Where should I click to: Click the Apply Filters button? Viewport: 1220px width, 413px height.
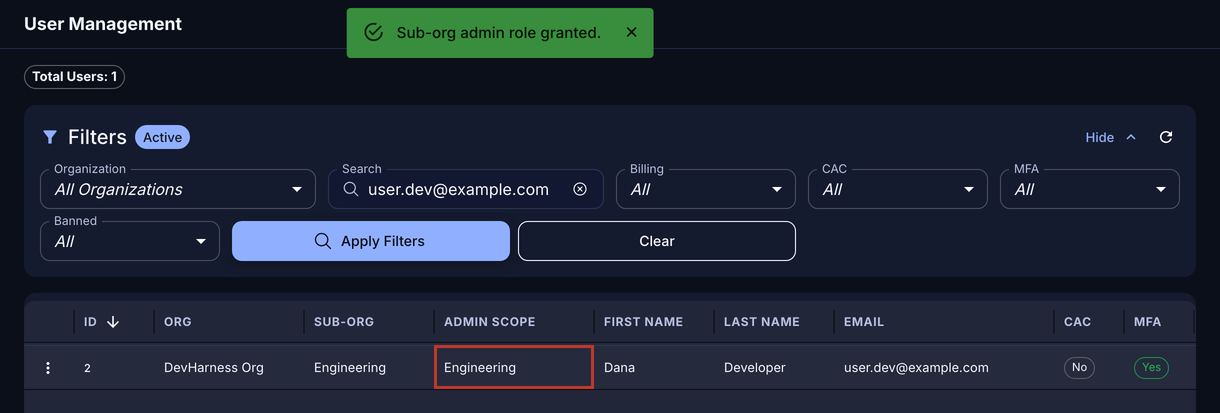pyautogui.click(x=371, y=241)
